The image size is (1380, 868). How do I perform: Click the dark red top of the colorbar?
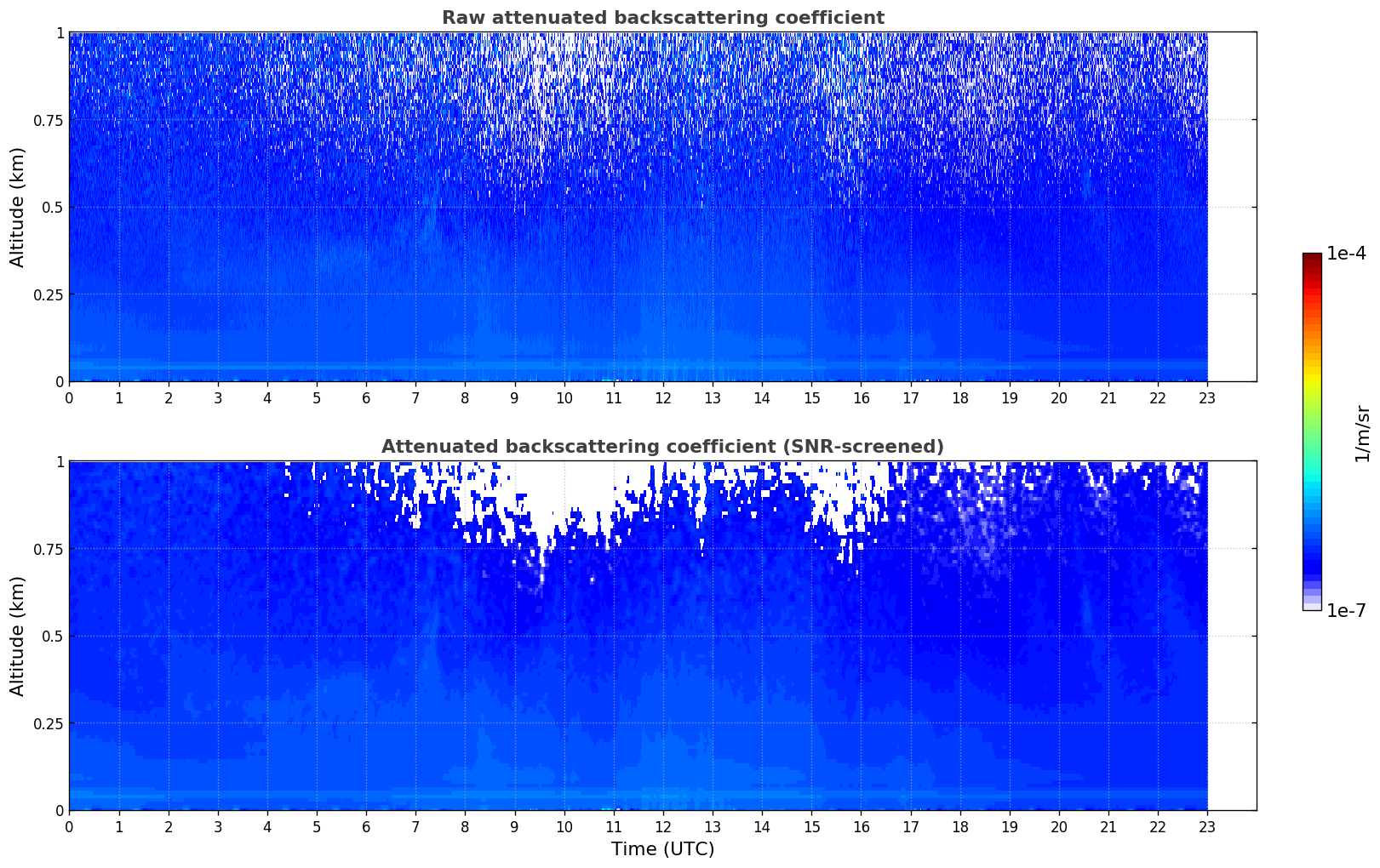click(x=1311, y=258)
